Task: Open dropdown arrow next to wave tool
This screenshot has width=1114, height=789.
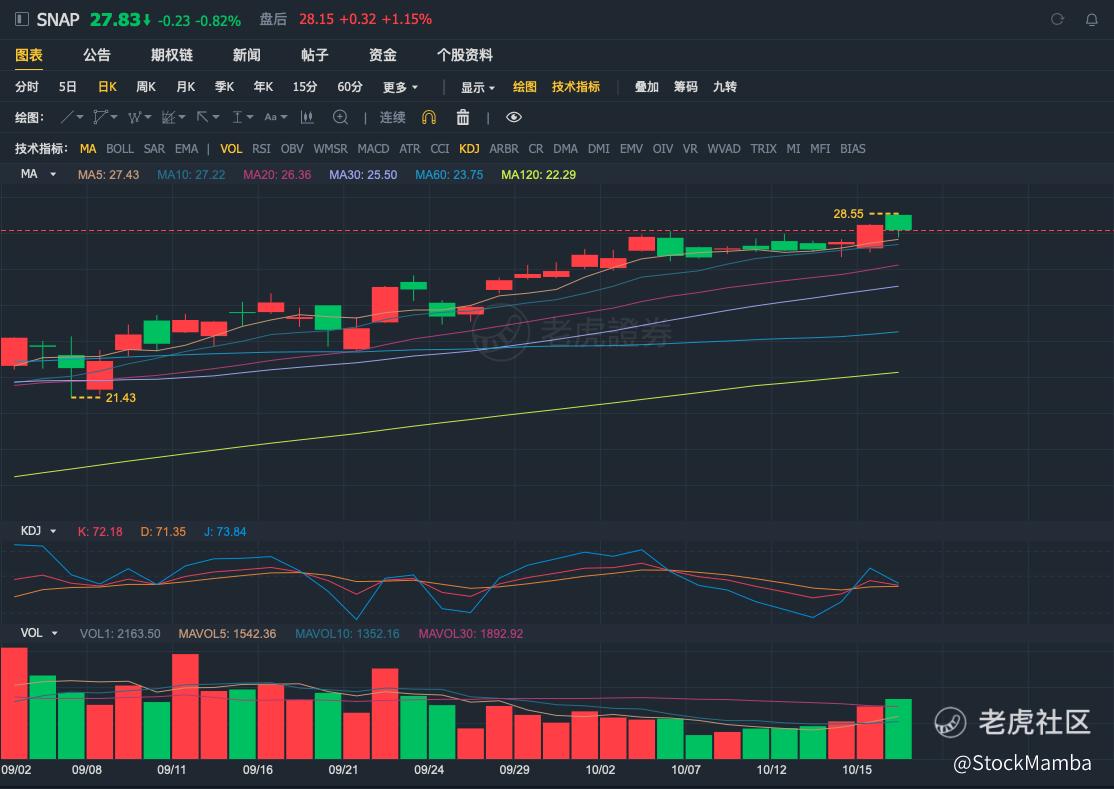Action: click(x=148, y=117)
